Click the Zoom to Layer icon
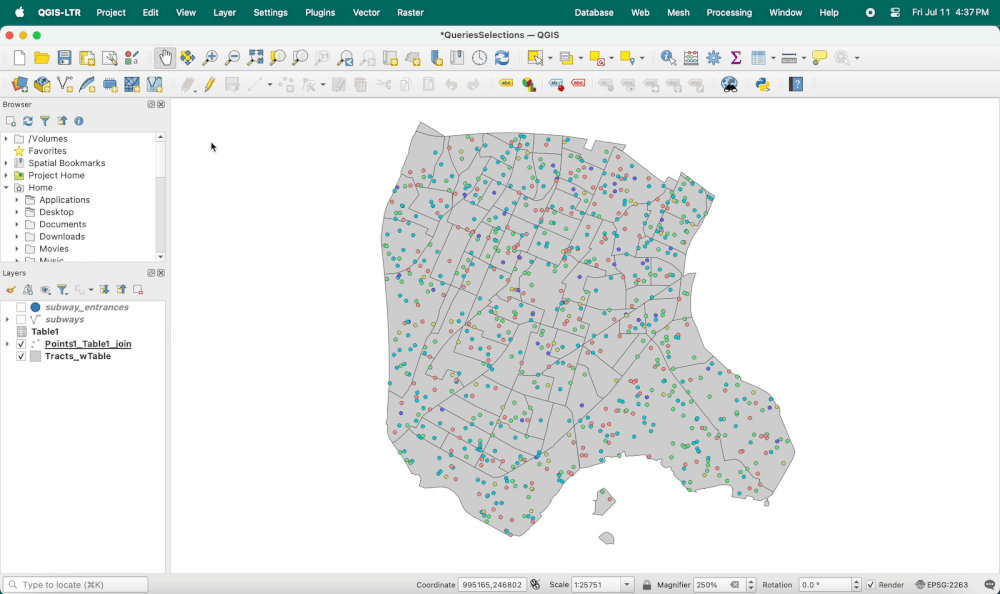 coord(300,58)
